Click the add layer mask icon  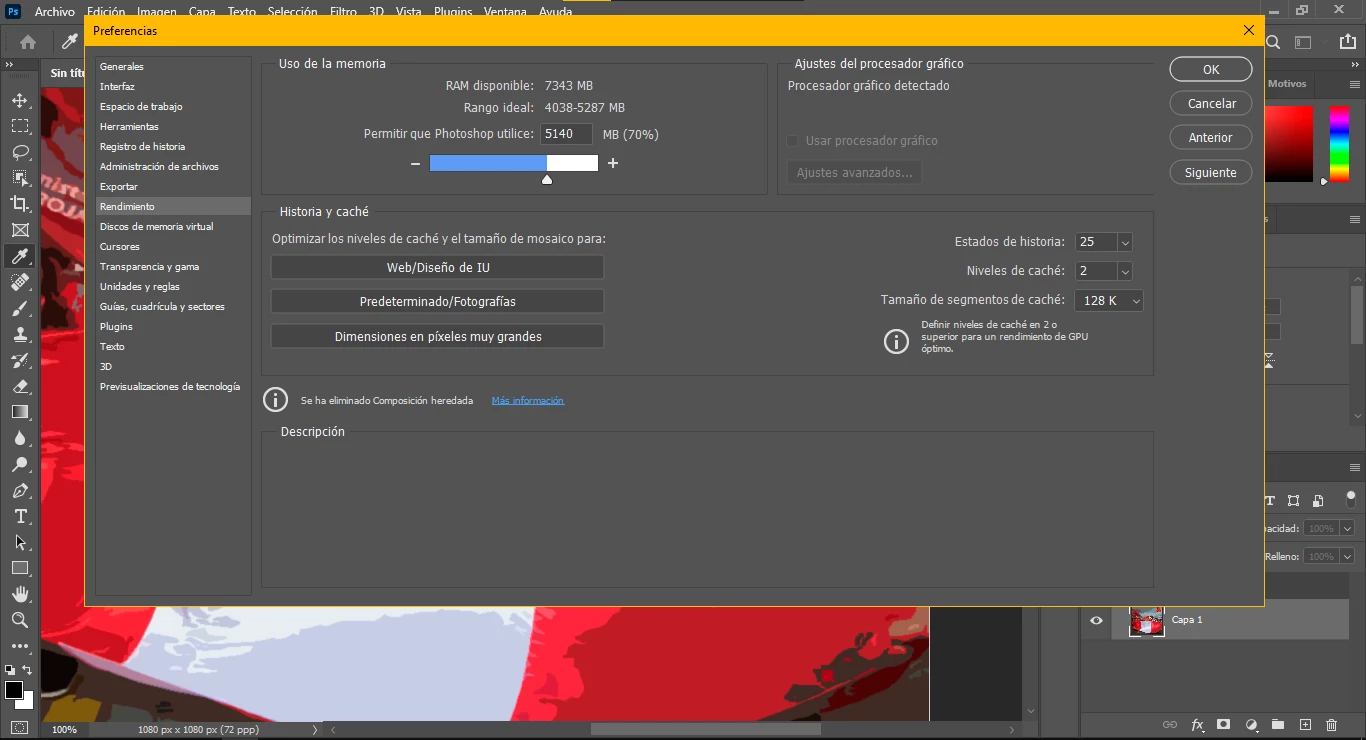coord(1223,724)
